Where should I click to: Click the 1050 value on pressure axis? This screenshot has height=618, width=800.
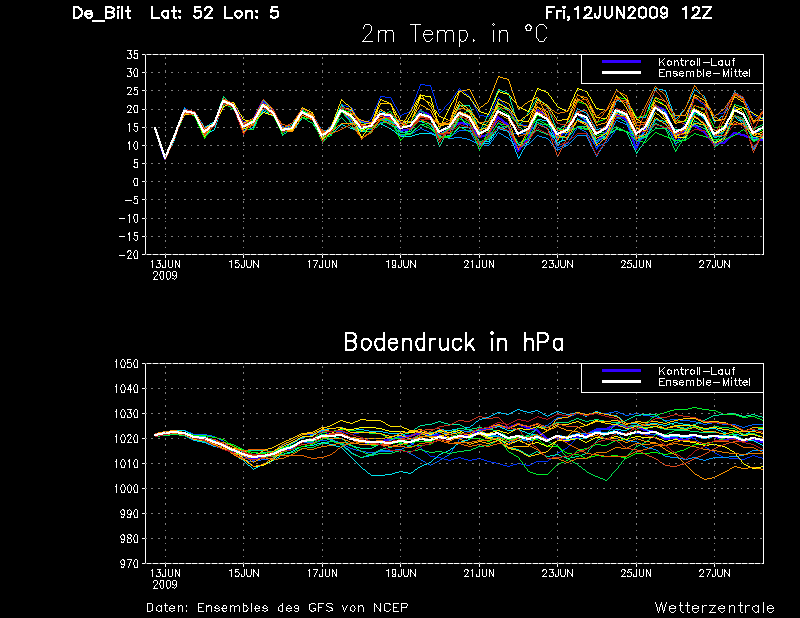(x=126, y=364)
